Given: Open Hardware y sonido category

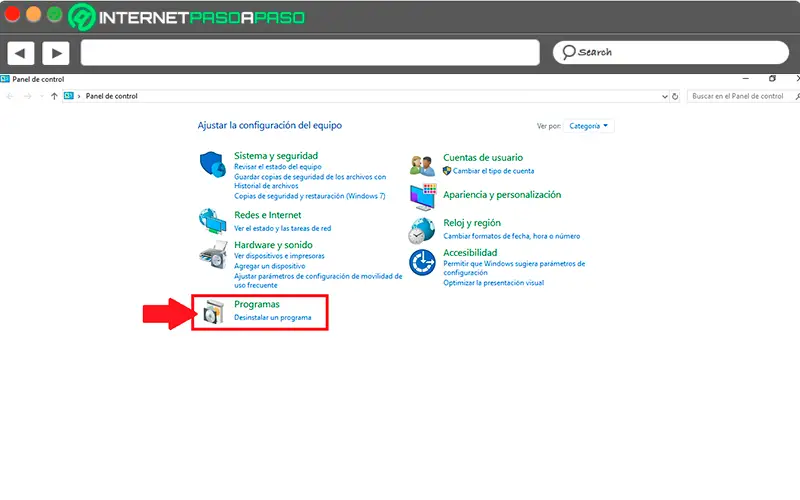Looking at the screenshot, I should coord(273,245).
